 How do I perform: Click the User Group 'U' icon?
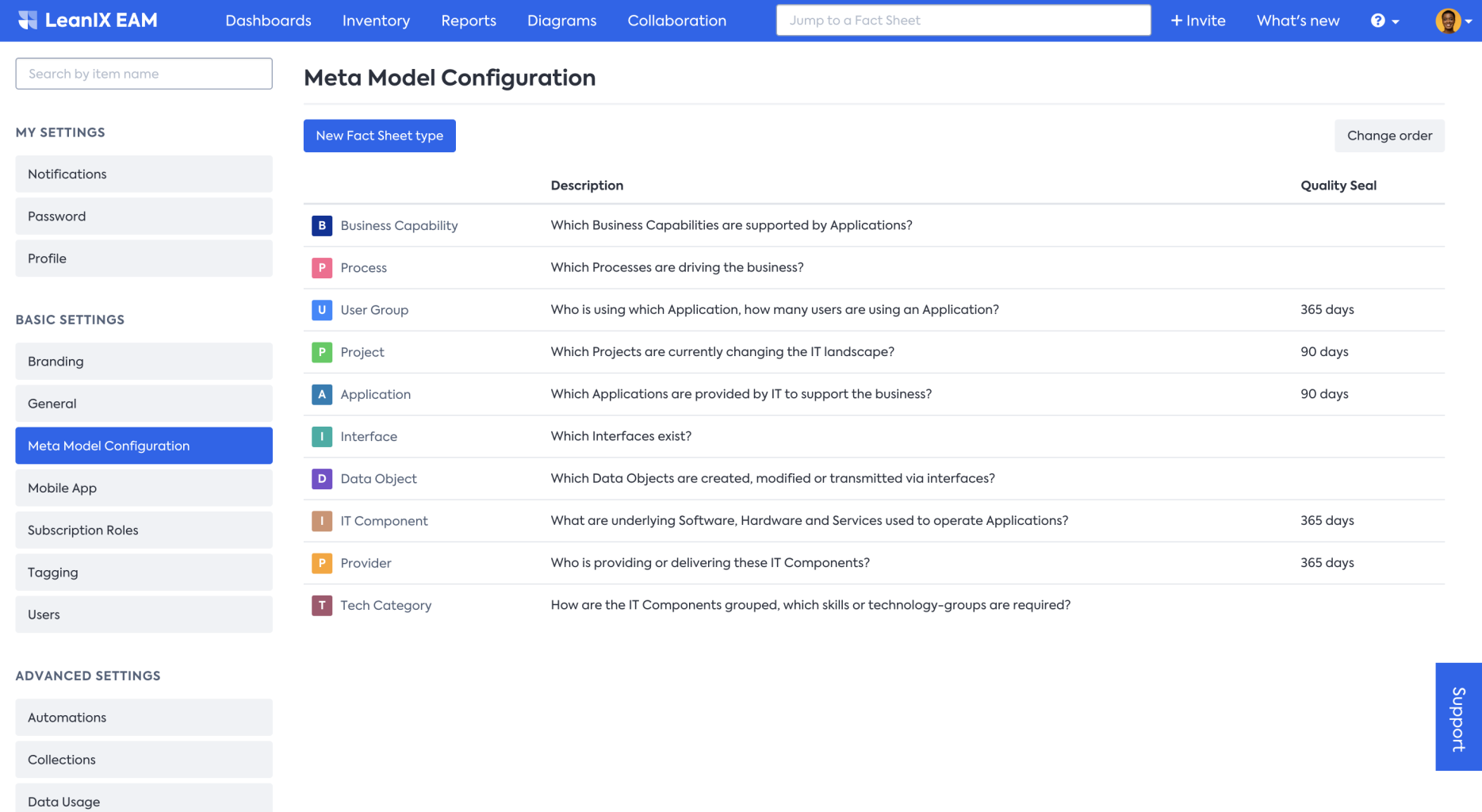(322, 310)
